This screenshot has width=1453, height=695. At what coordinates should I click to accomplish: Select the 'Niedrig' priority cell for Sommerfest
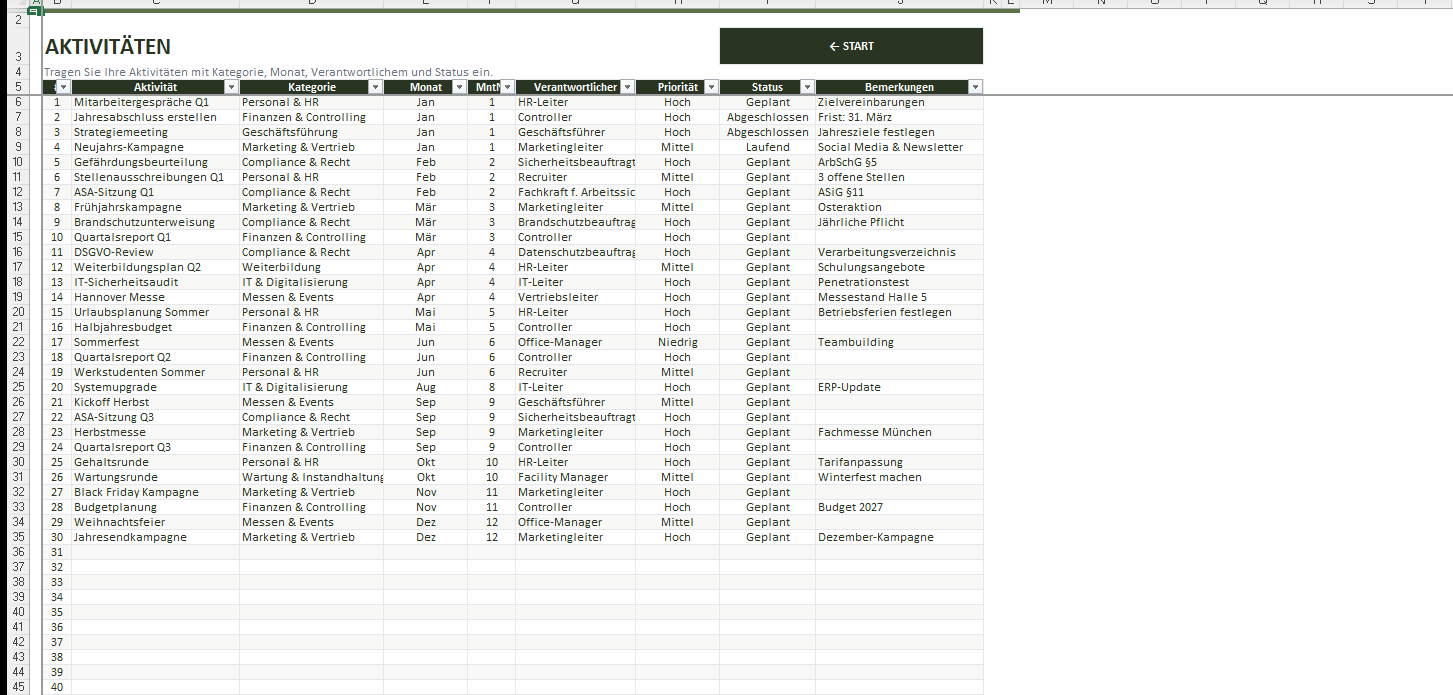(x=677, y=342)
